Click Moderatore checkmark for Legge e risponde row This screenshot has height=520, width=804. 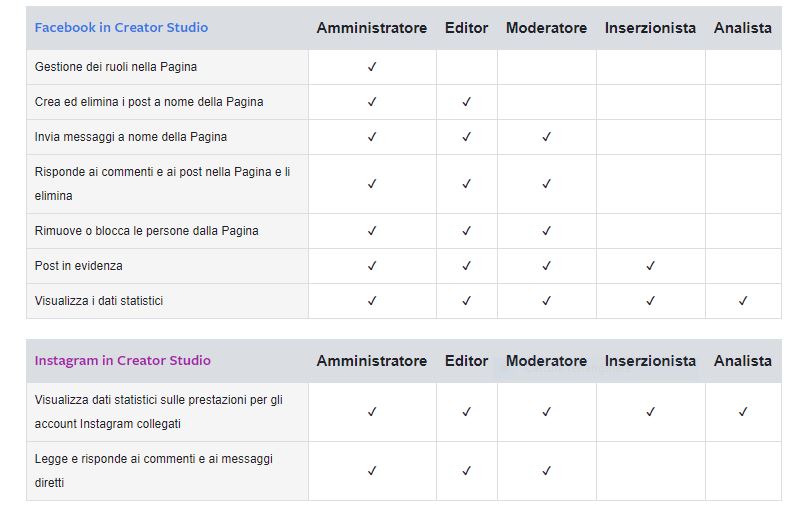546,470
